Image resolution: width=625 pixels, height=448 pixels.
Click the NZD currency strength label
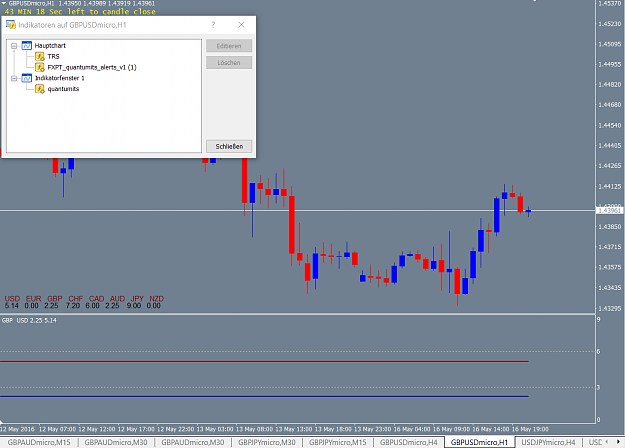point(156,299)
